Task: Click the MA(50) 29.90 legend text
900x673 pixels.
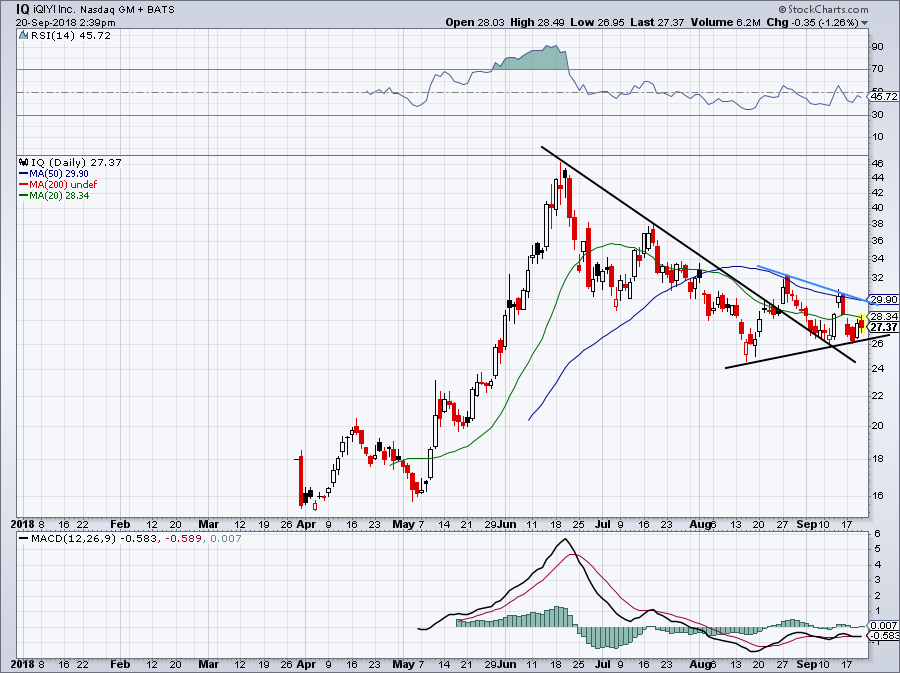Action: pos(60,173)
